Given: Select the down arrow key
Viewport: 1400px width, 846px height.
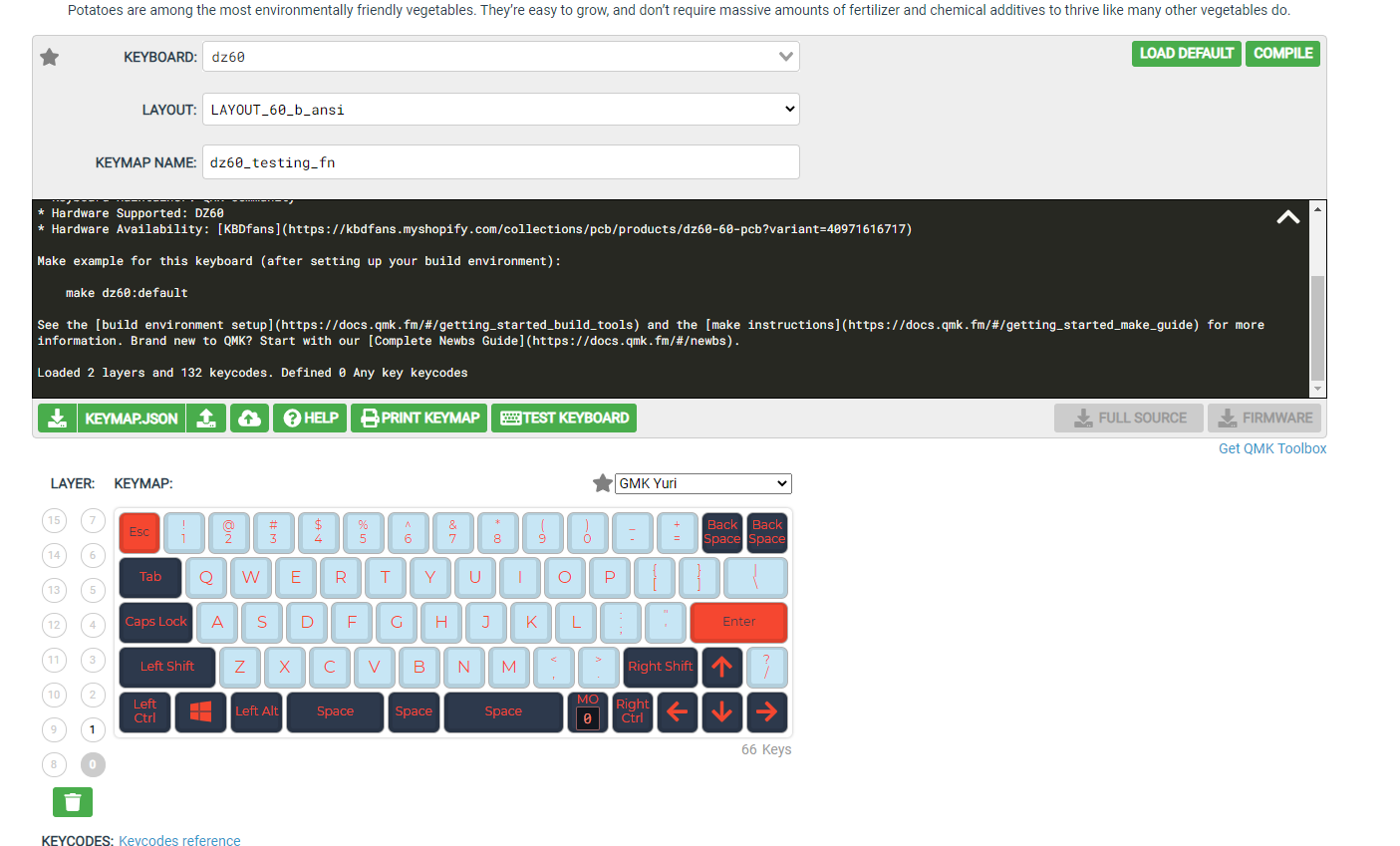Looking at the screenshot, I should 722,711.
